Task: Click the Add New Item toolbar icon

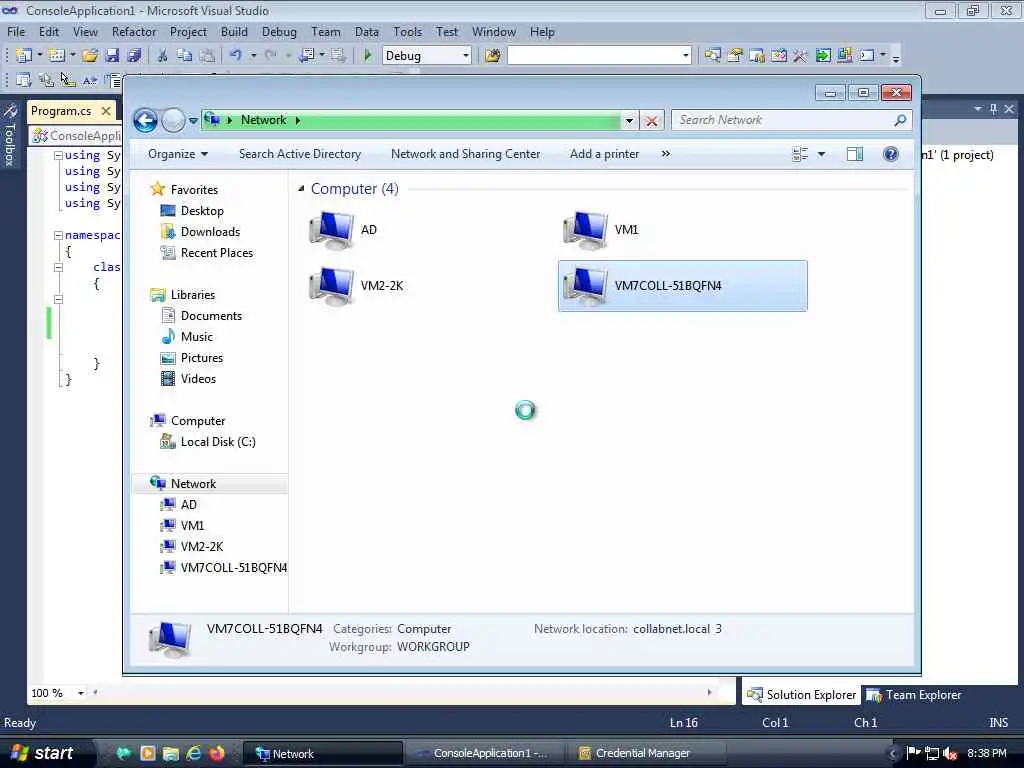Action: (x=57, y=56)
